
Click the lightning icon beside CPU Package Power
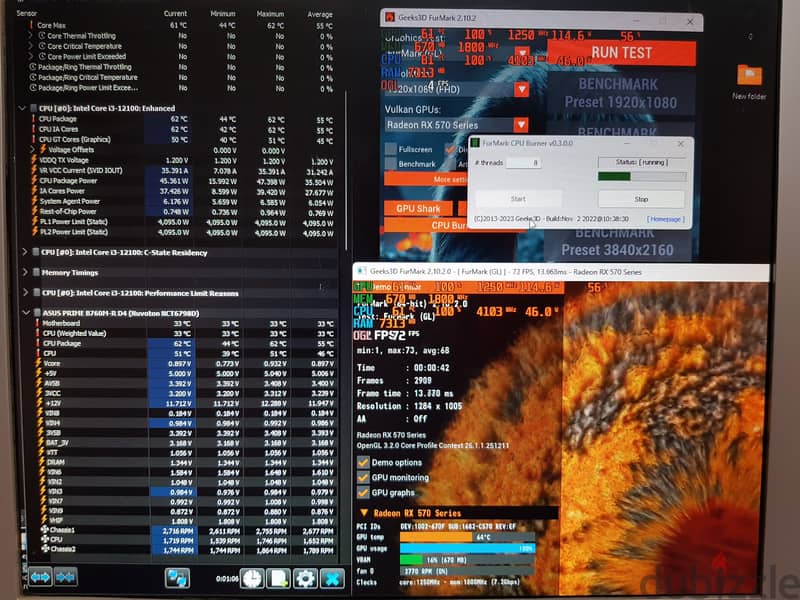pos(34,181)
